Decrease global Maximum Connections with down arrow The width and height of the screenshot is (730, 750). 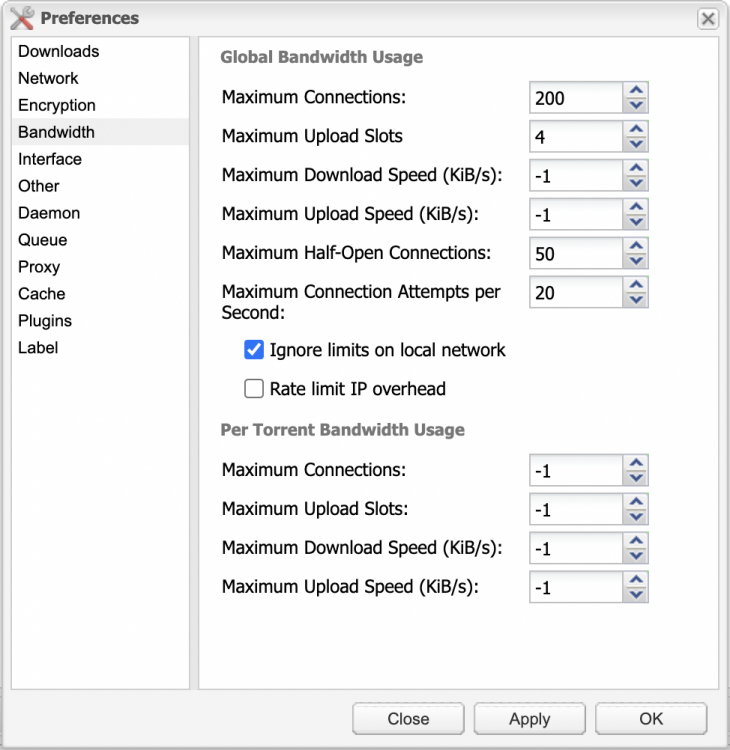(x=636, y=105)
